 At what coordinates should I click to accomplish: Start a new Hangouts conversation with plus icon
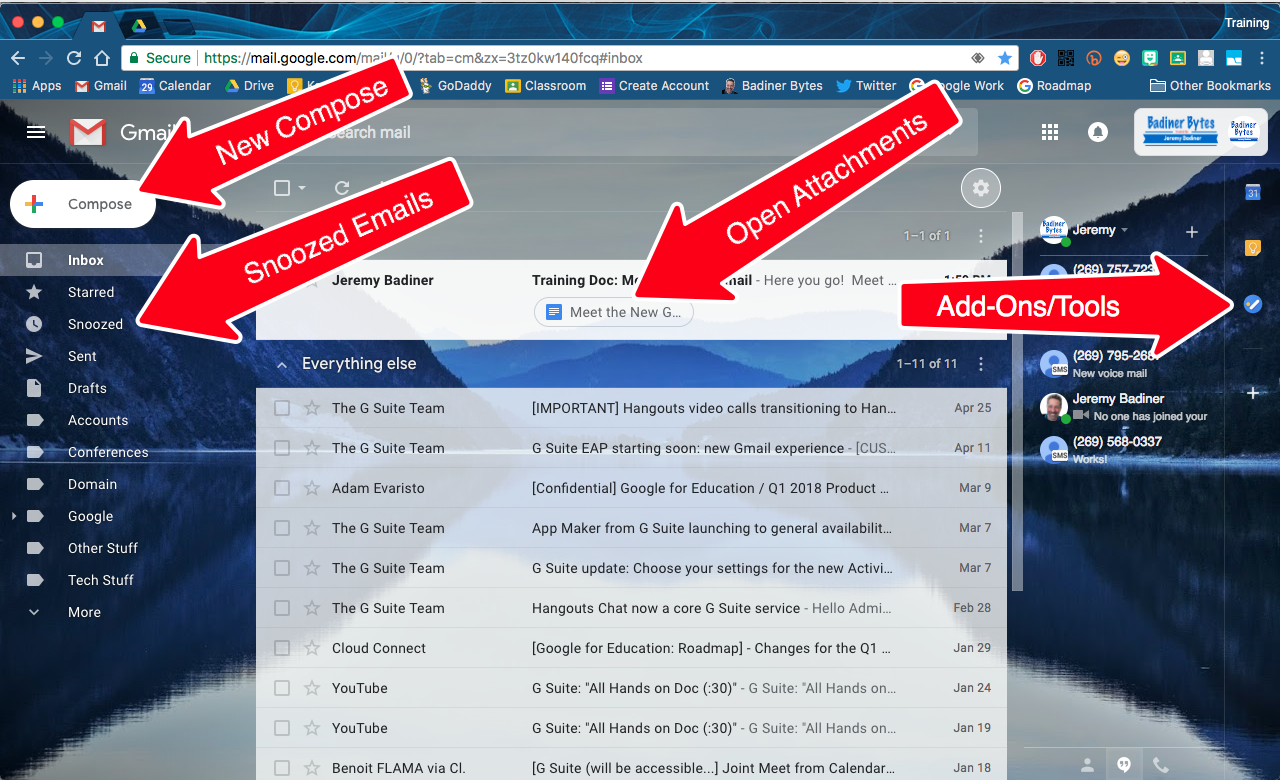(1191, 232)
